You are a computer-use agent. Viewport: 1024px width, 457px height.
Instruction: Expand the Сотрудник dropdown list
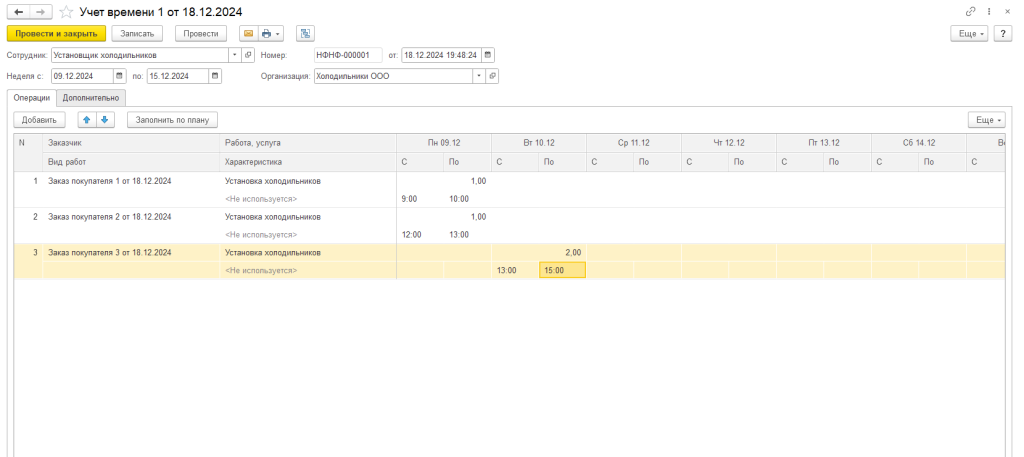pyautogui.click(x=235, y=55)
